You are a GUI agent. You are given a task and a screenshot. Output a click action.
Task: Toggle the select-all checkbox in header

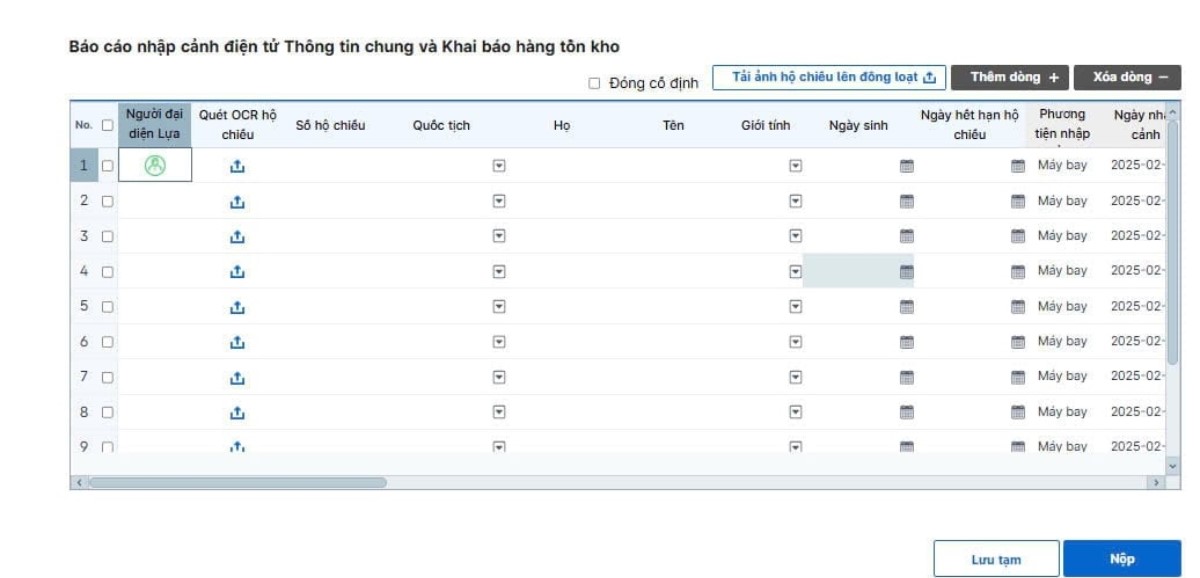click(107, 126)
